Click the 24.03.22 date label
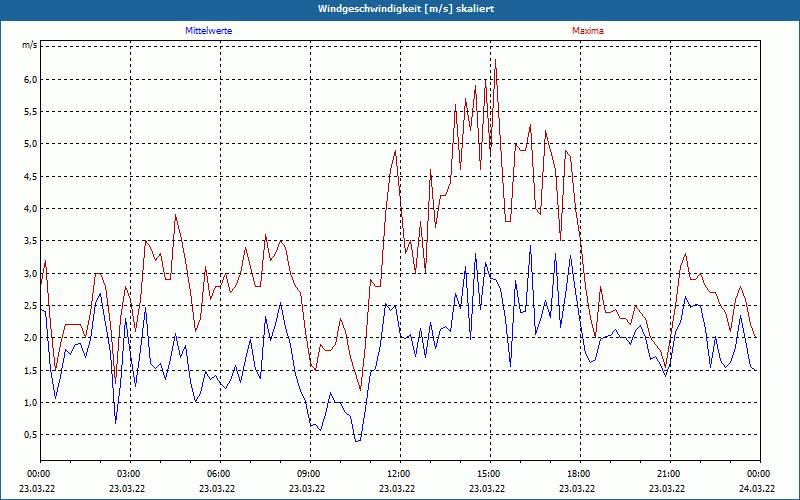 click(x=757, y=489)
